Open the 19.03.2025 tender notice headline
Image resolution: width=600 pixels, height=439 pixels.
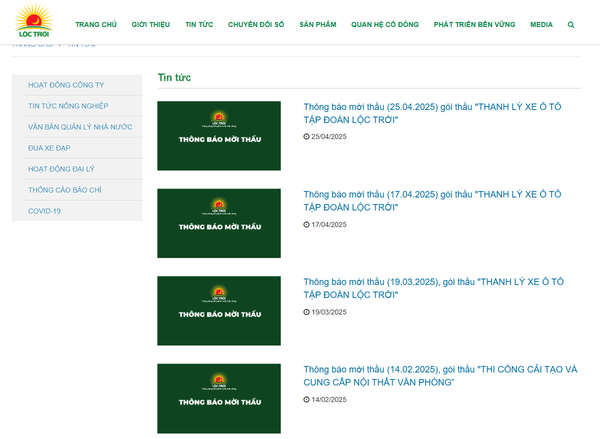point(440,288)
